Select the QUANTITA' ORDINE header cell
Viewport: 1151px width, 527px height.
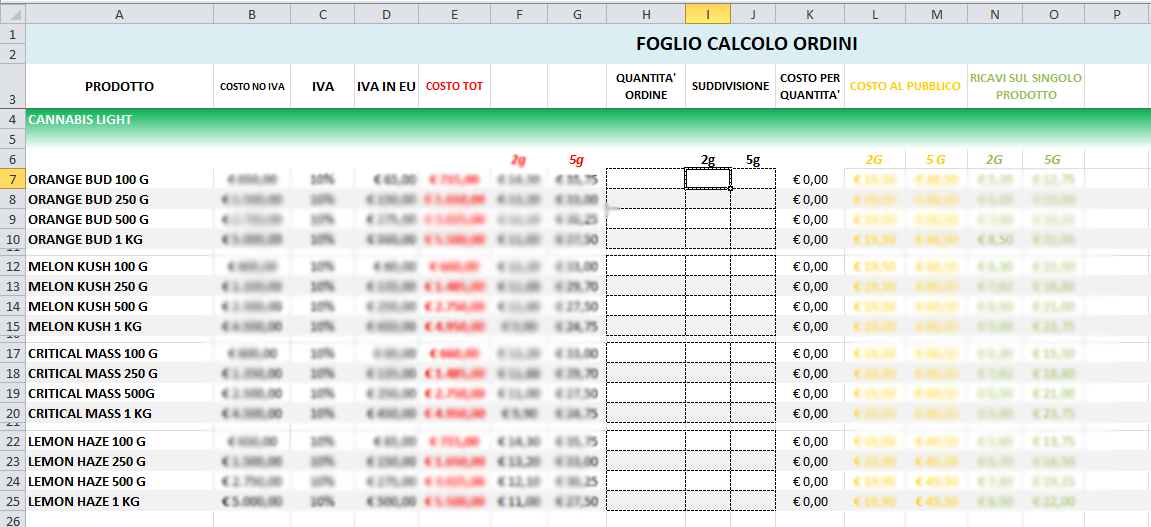pyautogui.click(x=646, y=87)
